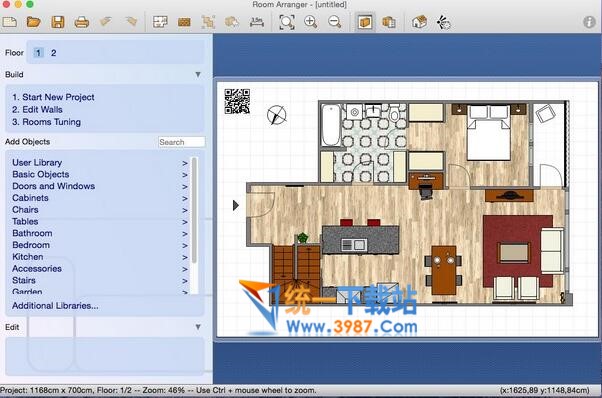Click the Search objects field
The image size is (602, 398).
[x=182, y=142]
